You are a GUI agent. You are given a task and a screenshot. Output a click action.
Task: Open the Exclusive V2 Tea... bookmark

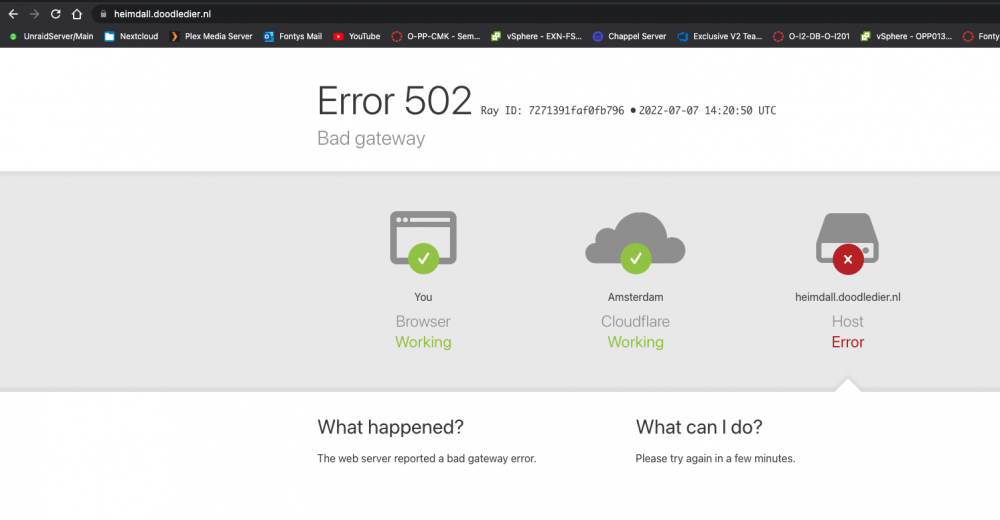719,36
